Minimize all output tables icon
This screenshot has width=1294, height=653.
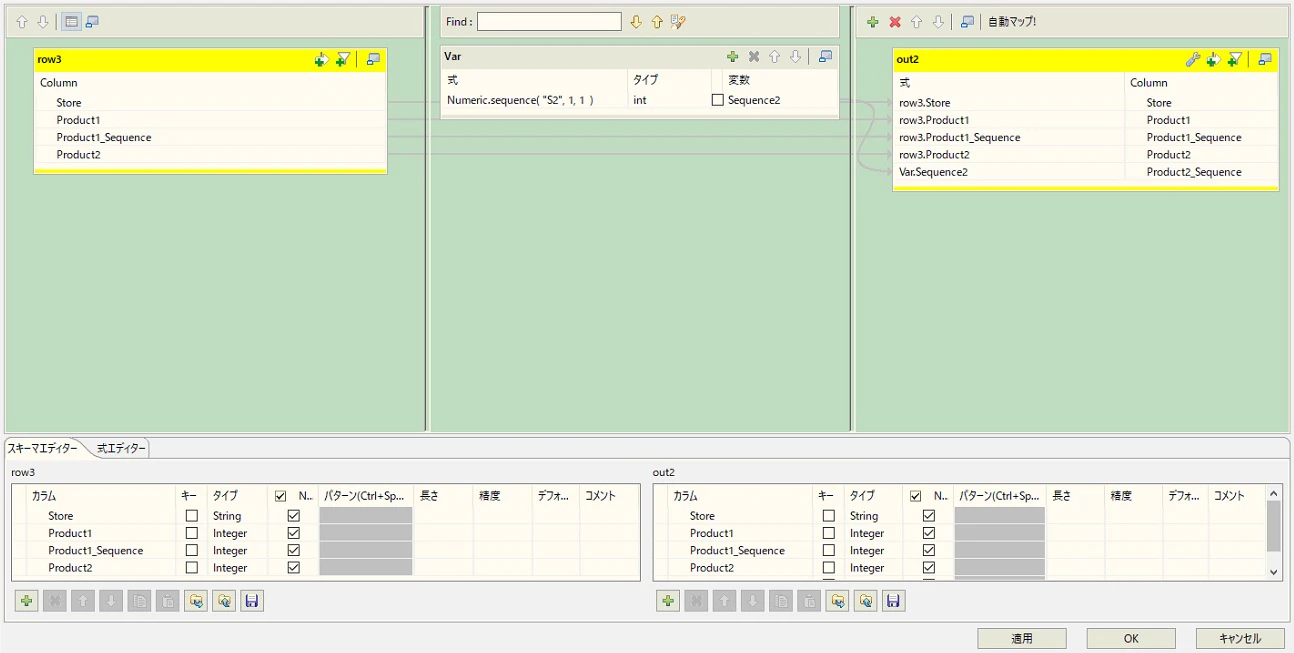[967, 21]
